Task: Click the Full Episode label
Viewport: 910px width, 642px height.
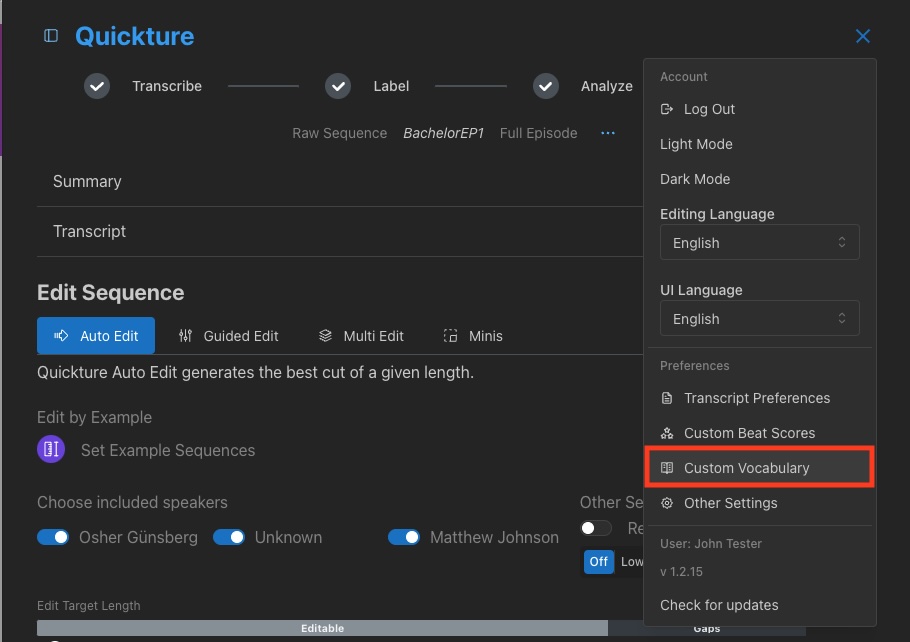Action: pos(539,133)
